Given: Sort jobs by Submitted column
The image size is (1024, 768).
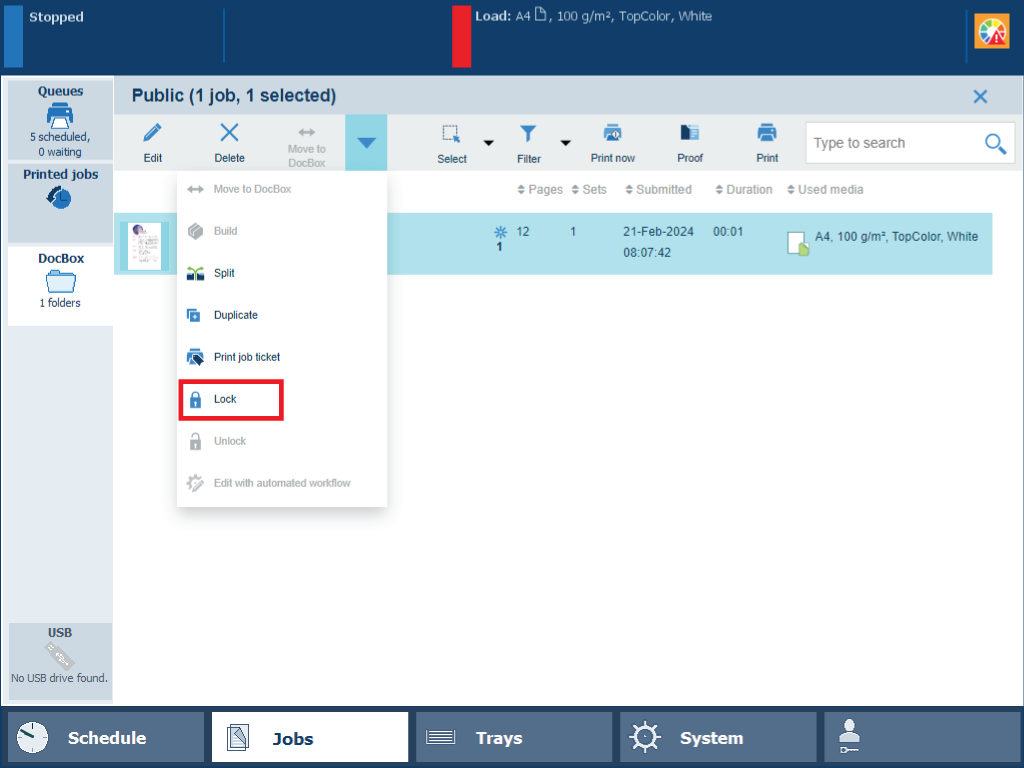Looking at the screenshot, I should [x=658, y=189].
